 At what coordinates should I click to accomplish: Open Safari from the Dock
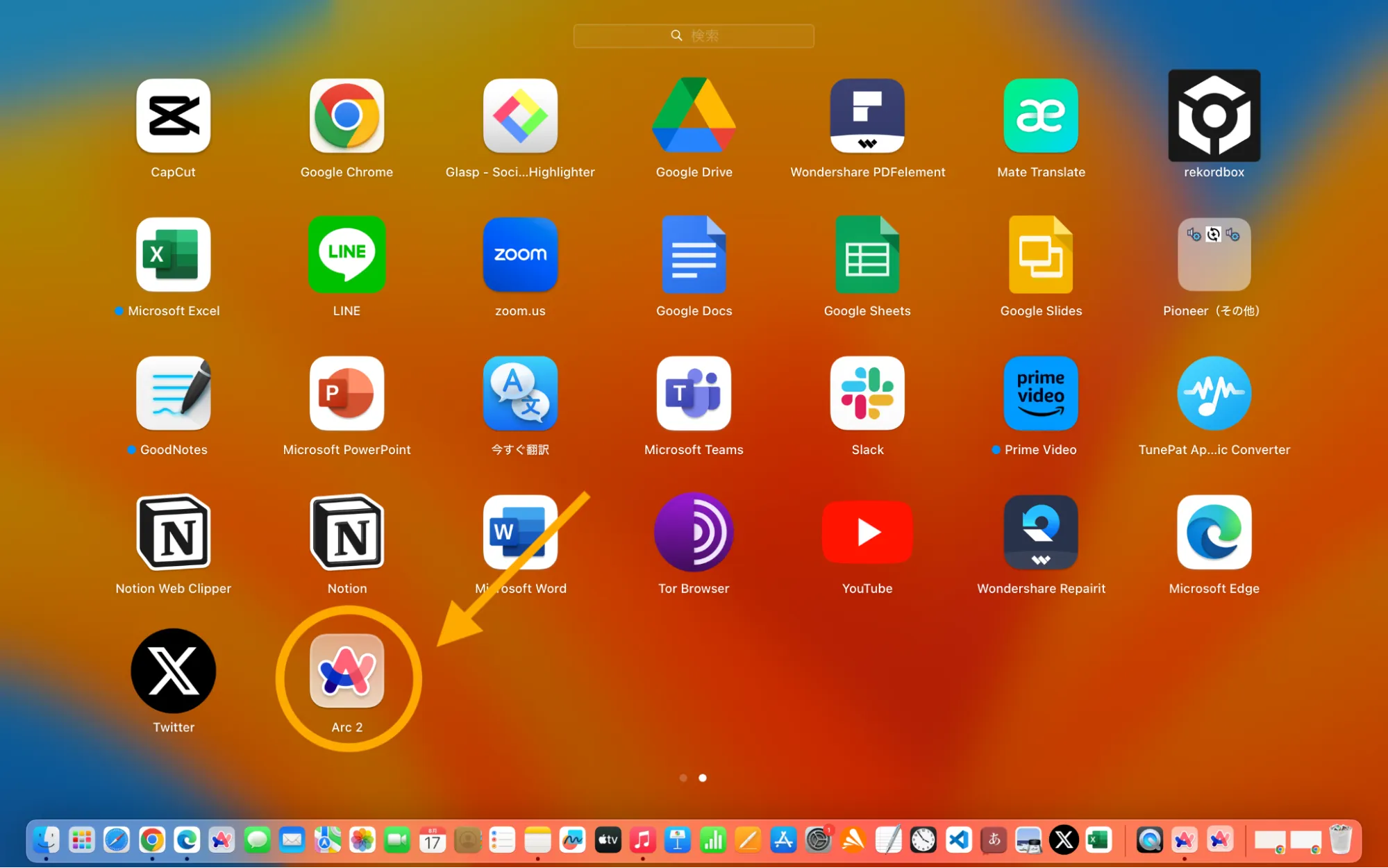[x=117, y=840]
